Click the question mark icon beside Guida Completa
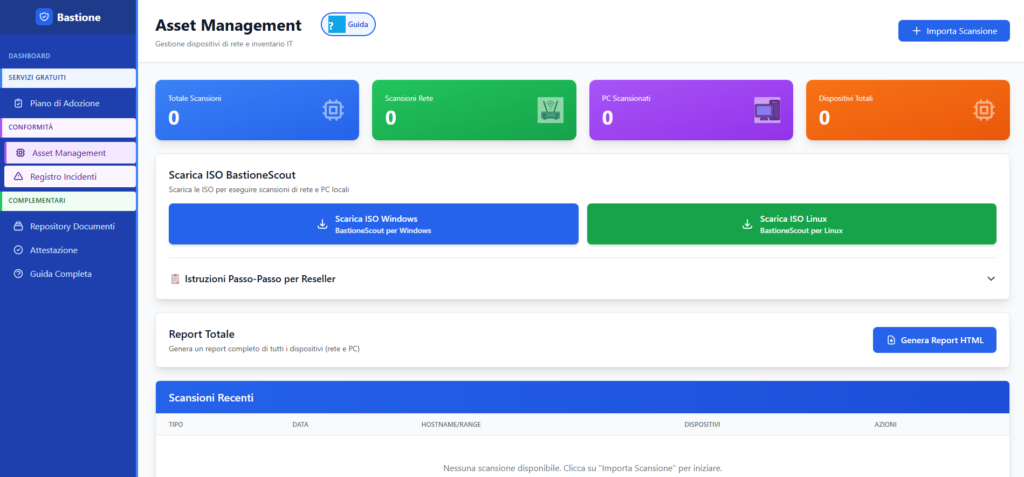 pos(18,273)
